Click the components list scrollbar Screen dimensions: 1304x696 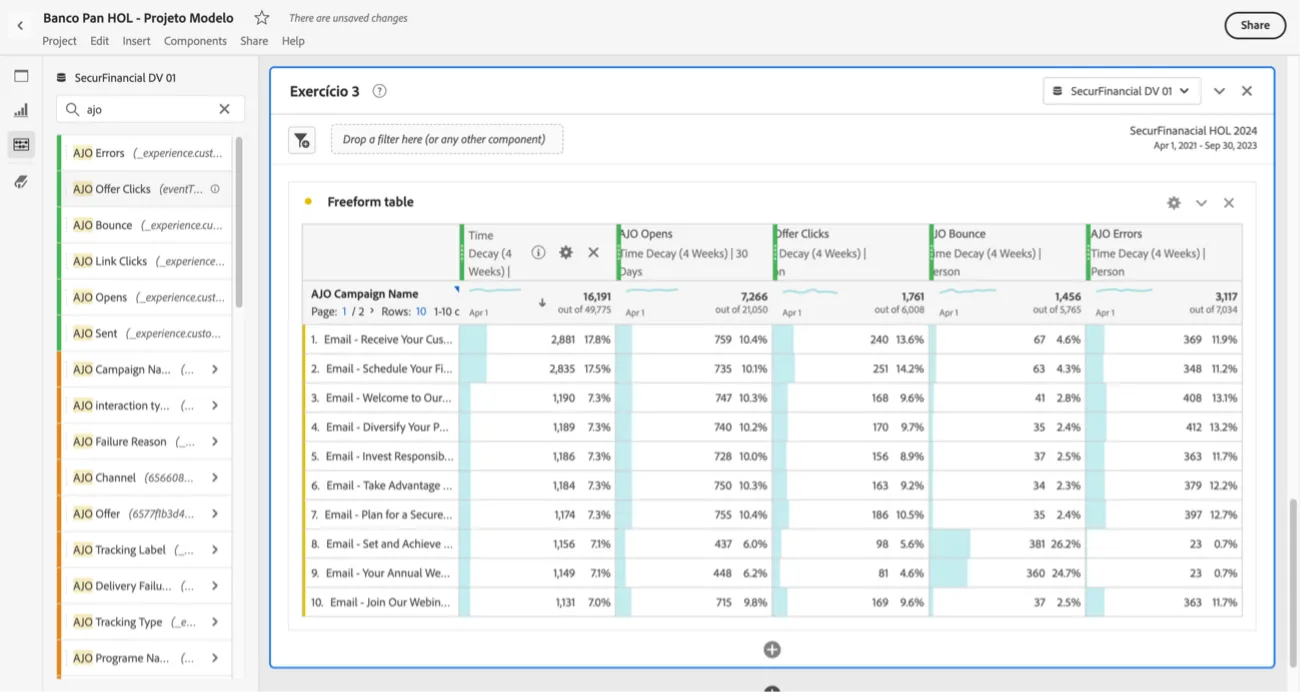239,222
